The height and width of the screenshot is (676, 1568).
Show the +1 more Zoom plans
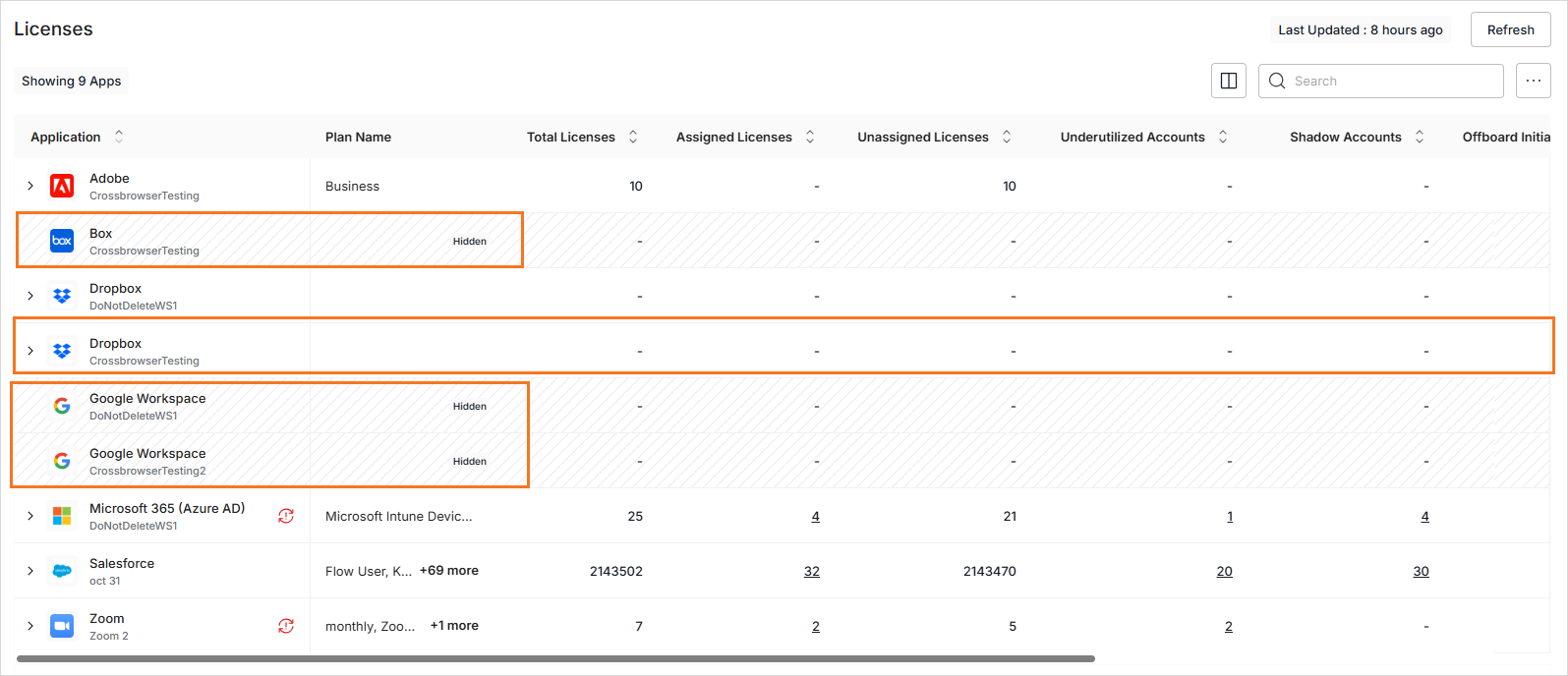tap(454, 625)
